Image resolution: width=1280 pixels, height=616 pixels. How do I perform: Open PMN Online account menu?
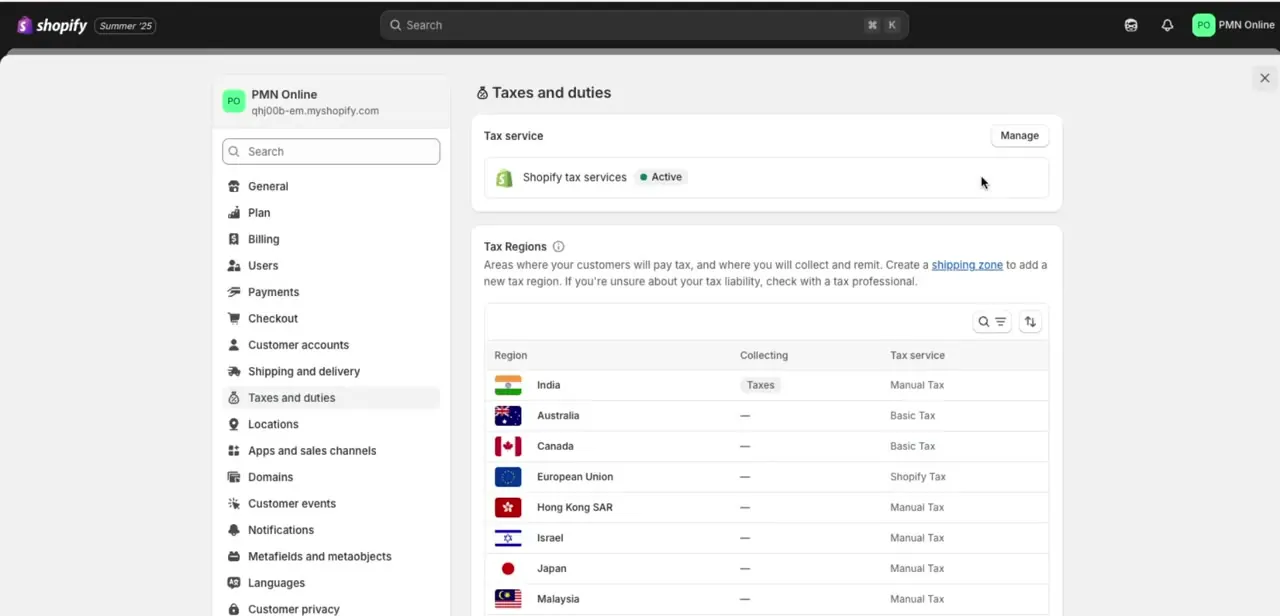tap(1234, 25)
